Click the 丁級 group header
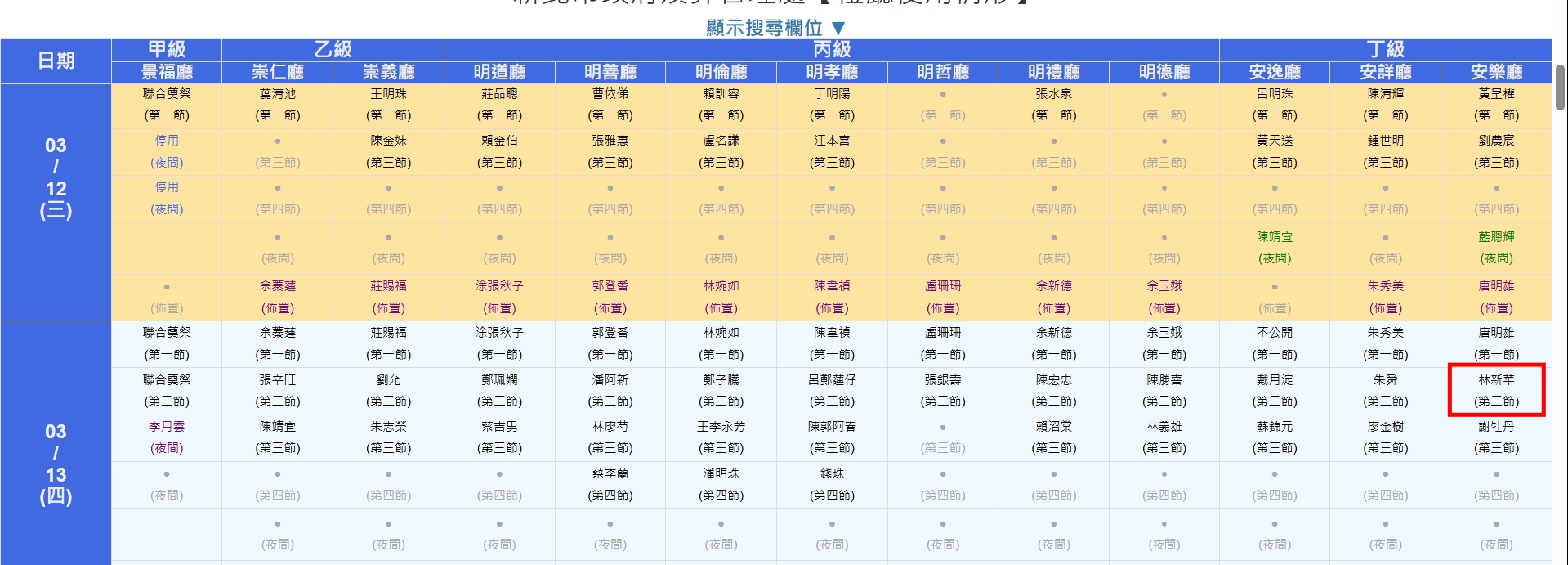The width and height of the screenshot is (1568, 565). coord(1386,49)
